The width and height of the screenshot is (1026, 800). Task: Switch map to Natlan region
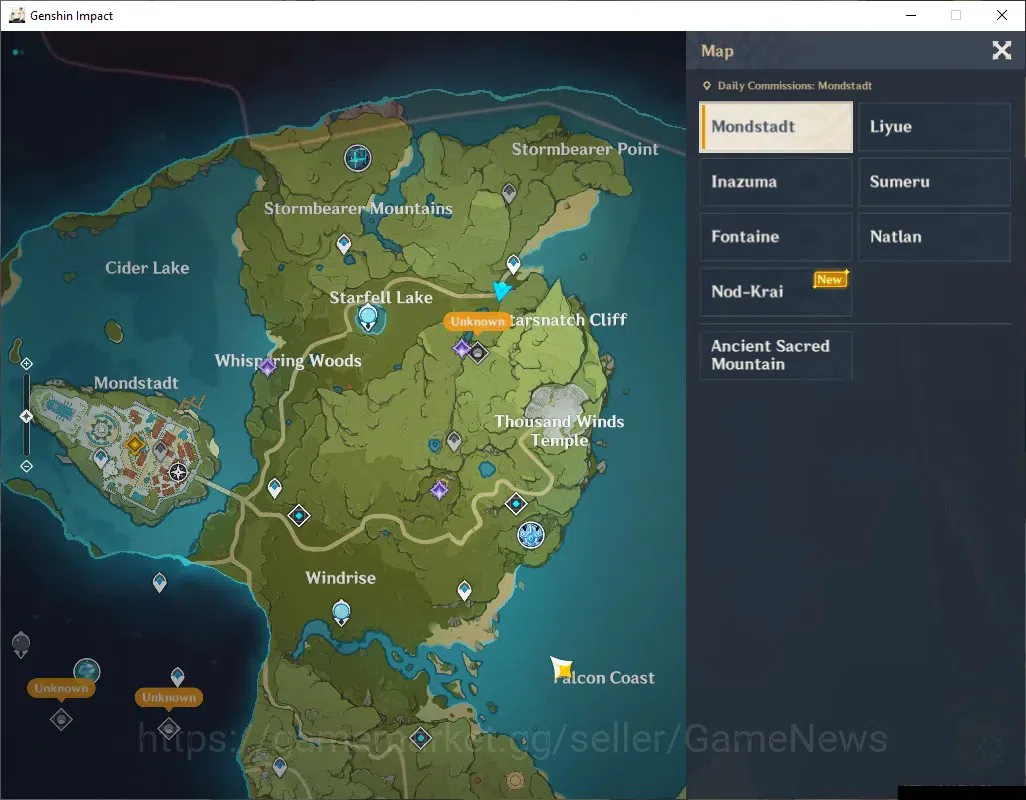(x=934, y=237)
